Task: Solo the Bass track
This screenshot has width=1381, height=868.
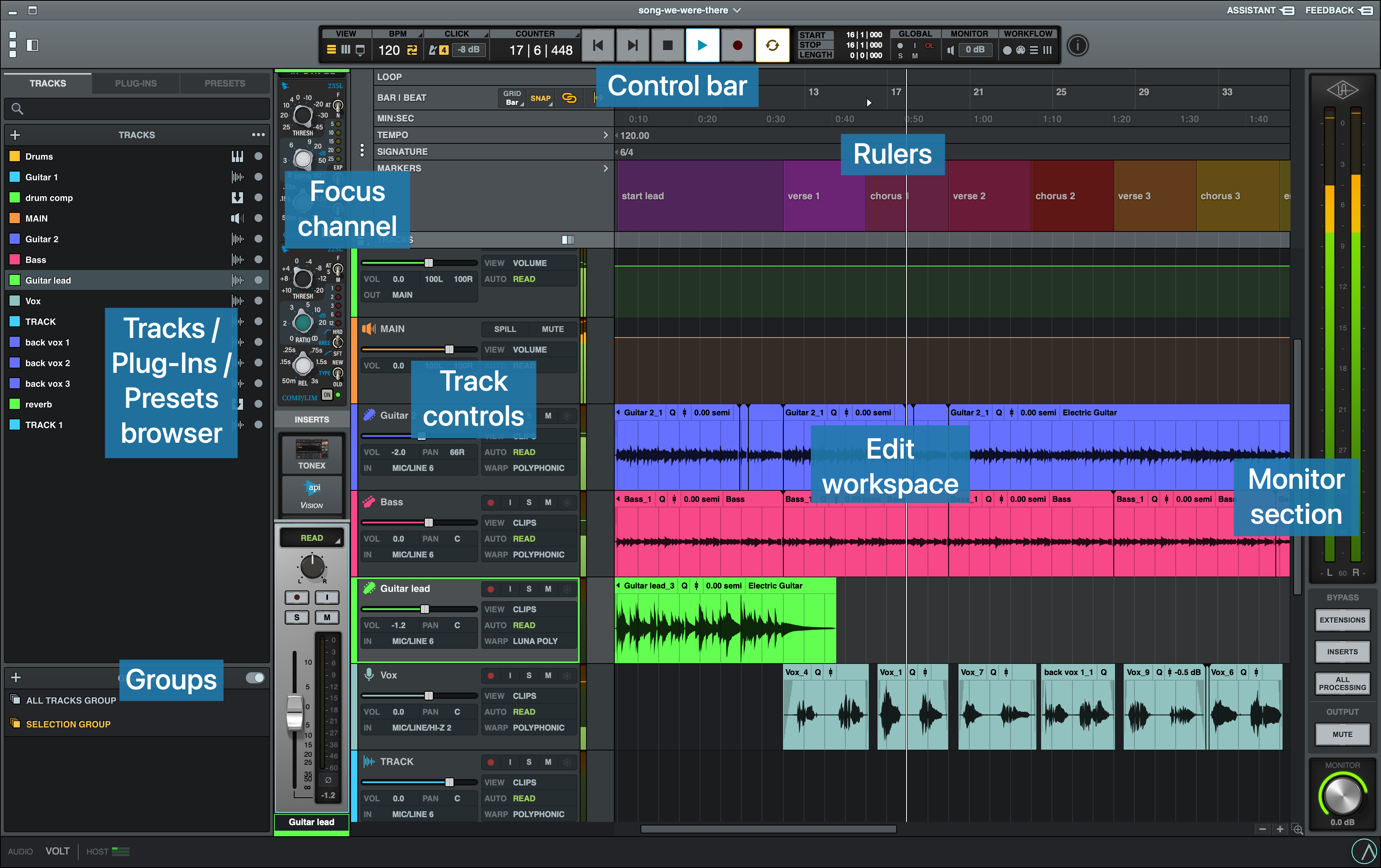Action: [528, 502]
